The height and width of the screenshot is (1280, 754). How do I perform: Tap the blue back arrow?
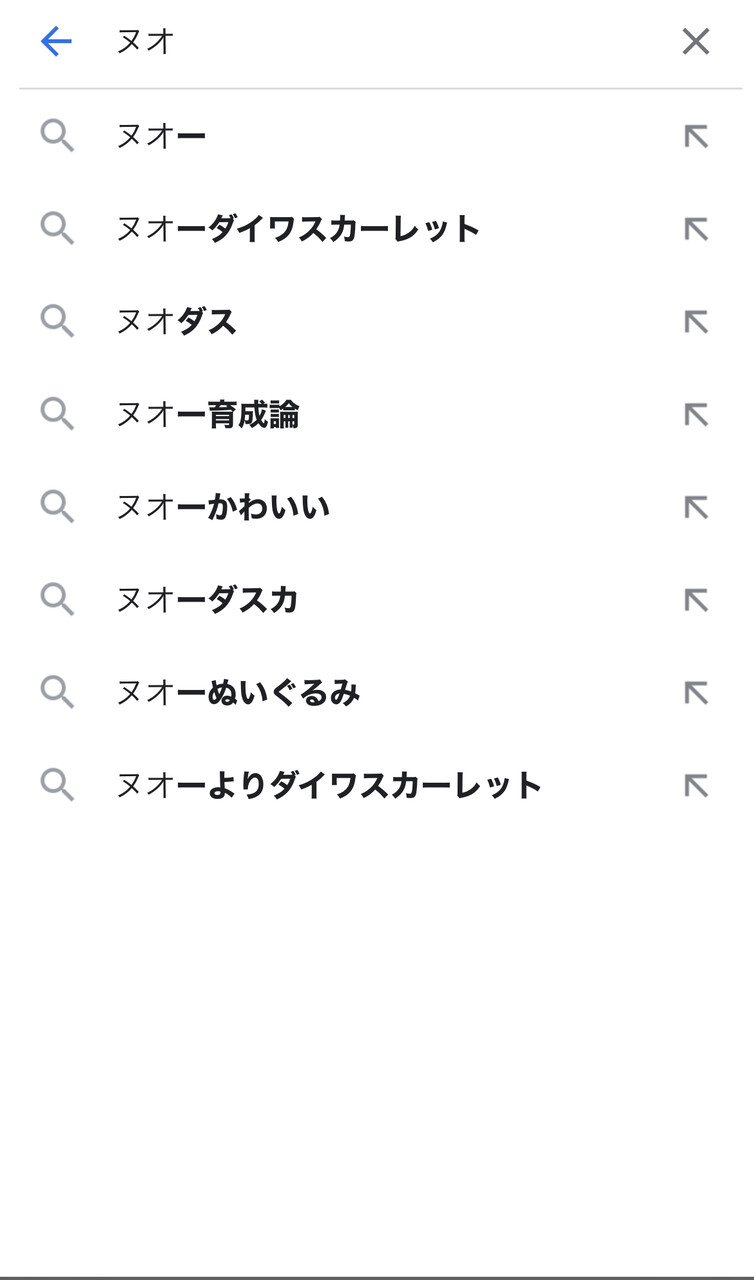(56, 42)
